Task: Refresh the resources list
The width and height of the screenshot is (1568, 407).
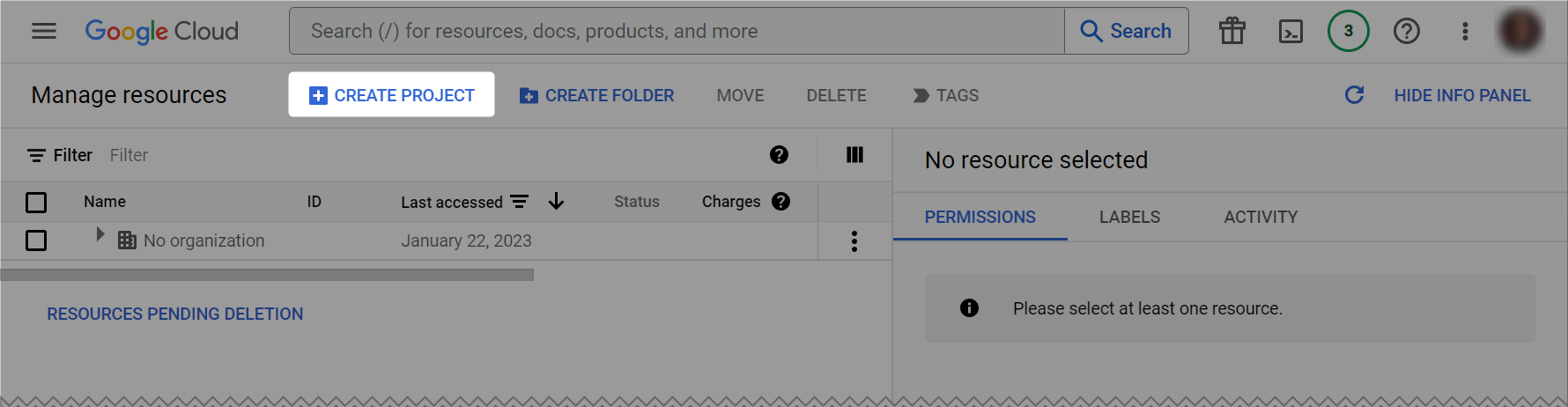Action: [x=1354, y=95]
